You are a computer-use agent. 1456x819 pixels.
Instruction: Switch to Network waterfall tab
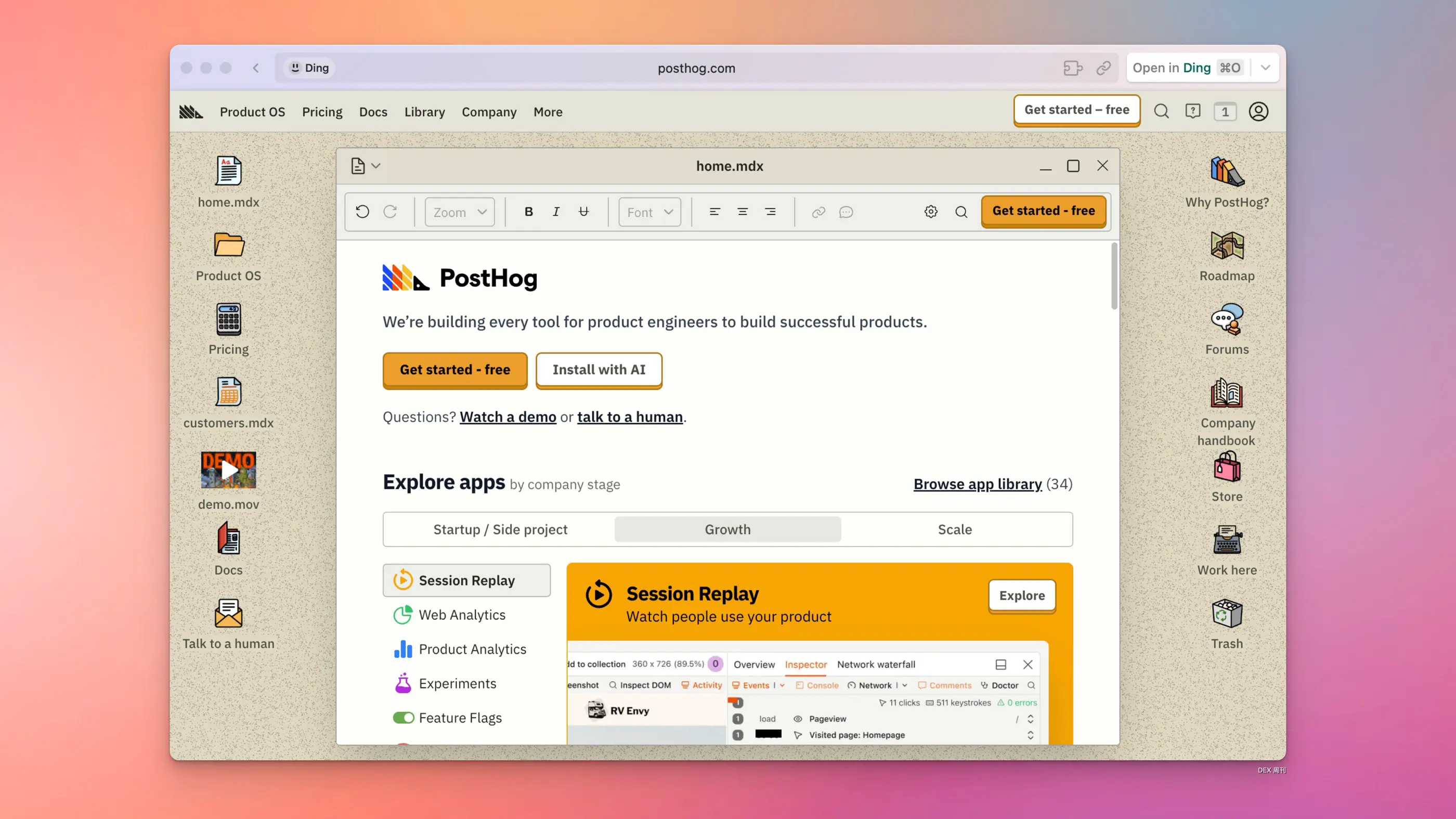pos(876,665)
